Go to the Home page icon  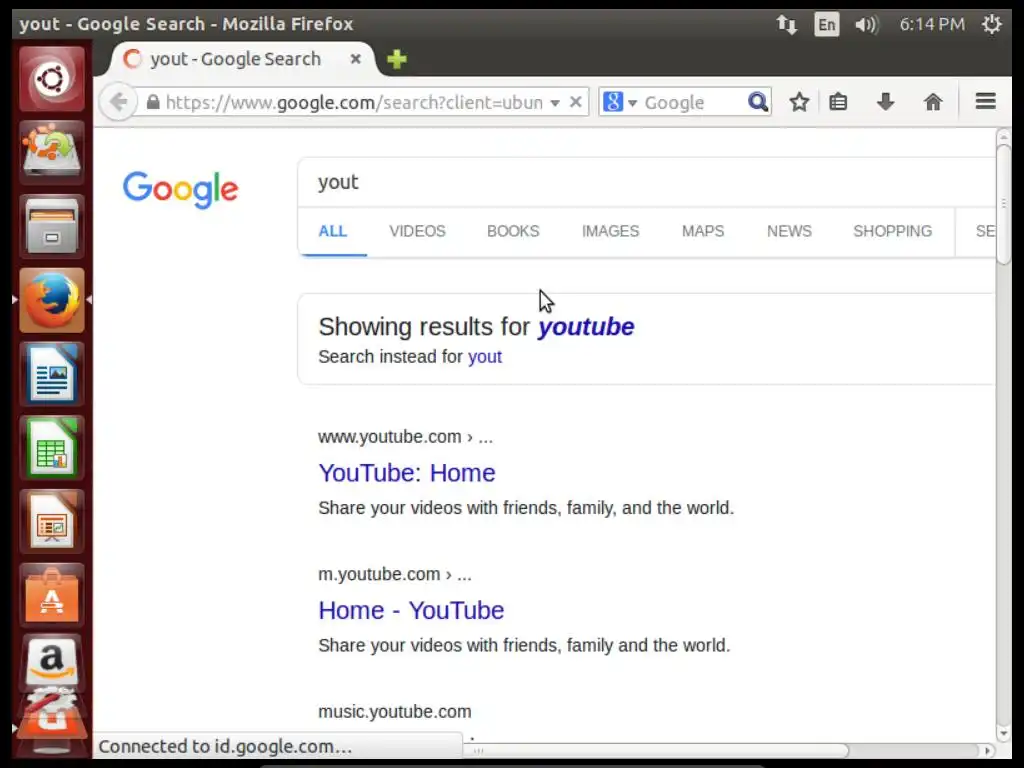(933, 102)
